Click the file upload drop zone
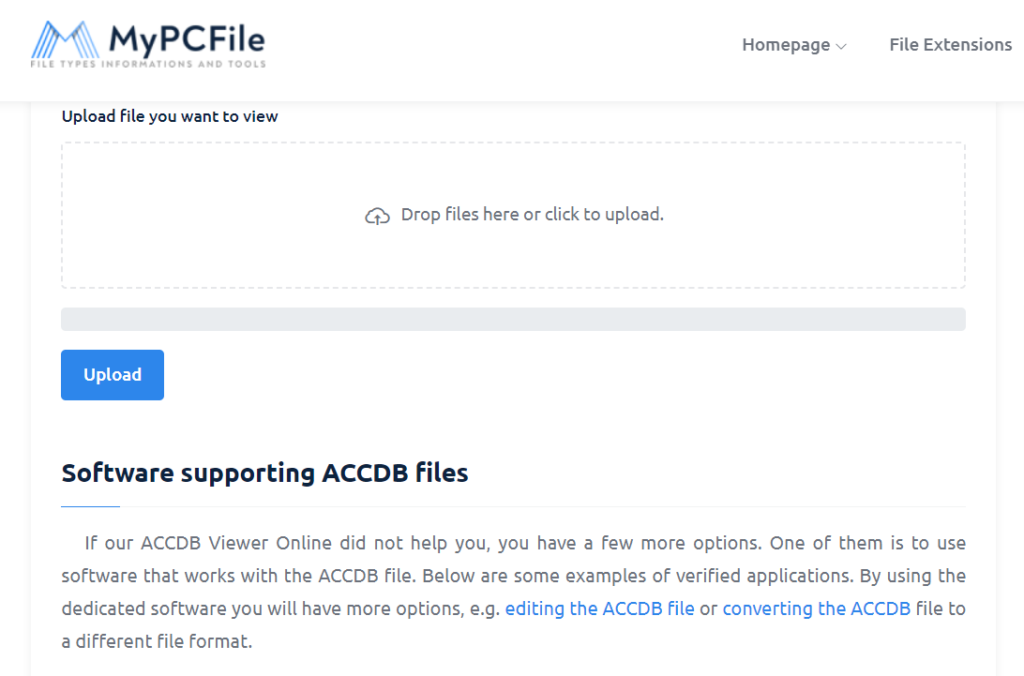 (513, 214)
